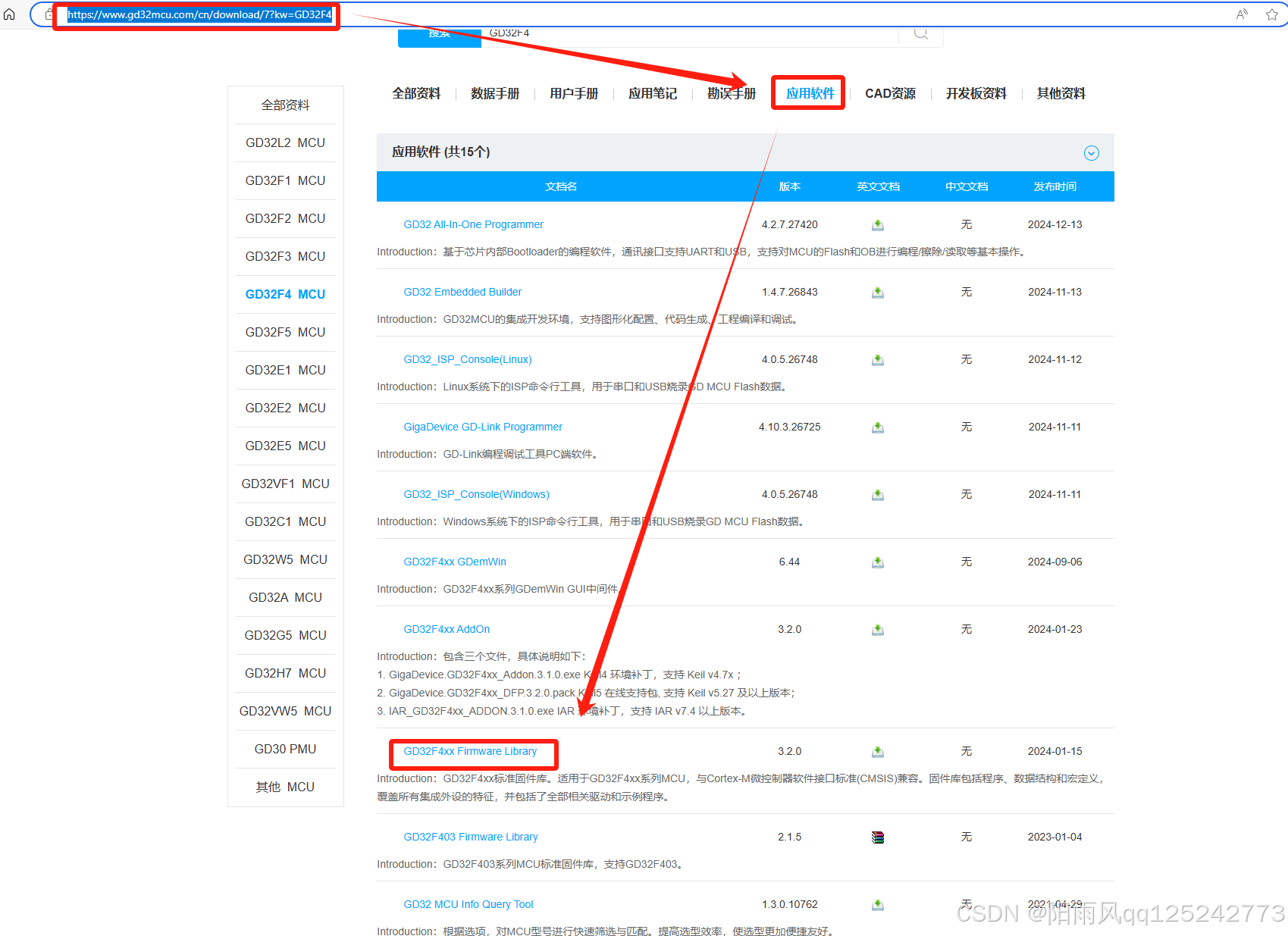Open the GD32_ISP_Console(Windows) link
1288x936 pixels.
coord(476,494)
